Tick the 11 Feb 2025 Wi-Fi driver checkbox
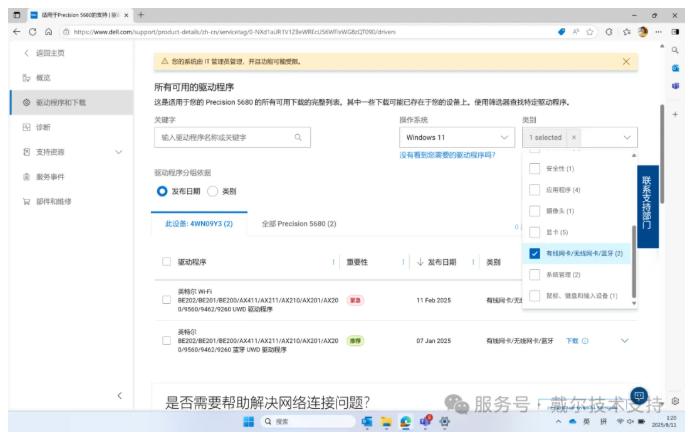692x441 pixels. pyautogui.click(x=166, y=300)
